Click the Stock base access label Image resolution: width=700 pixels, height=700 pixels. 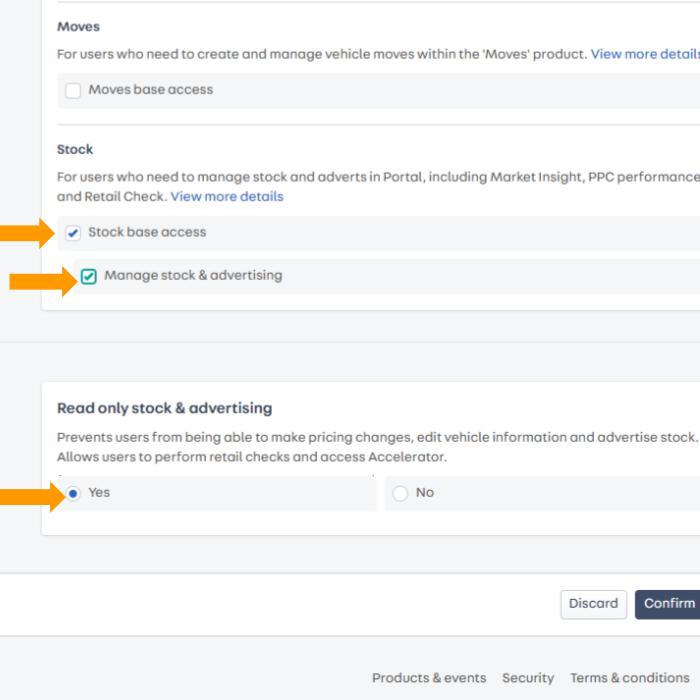point(147,232)
